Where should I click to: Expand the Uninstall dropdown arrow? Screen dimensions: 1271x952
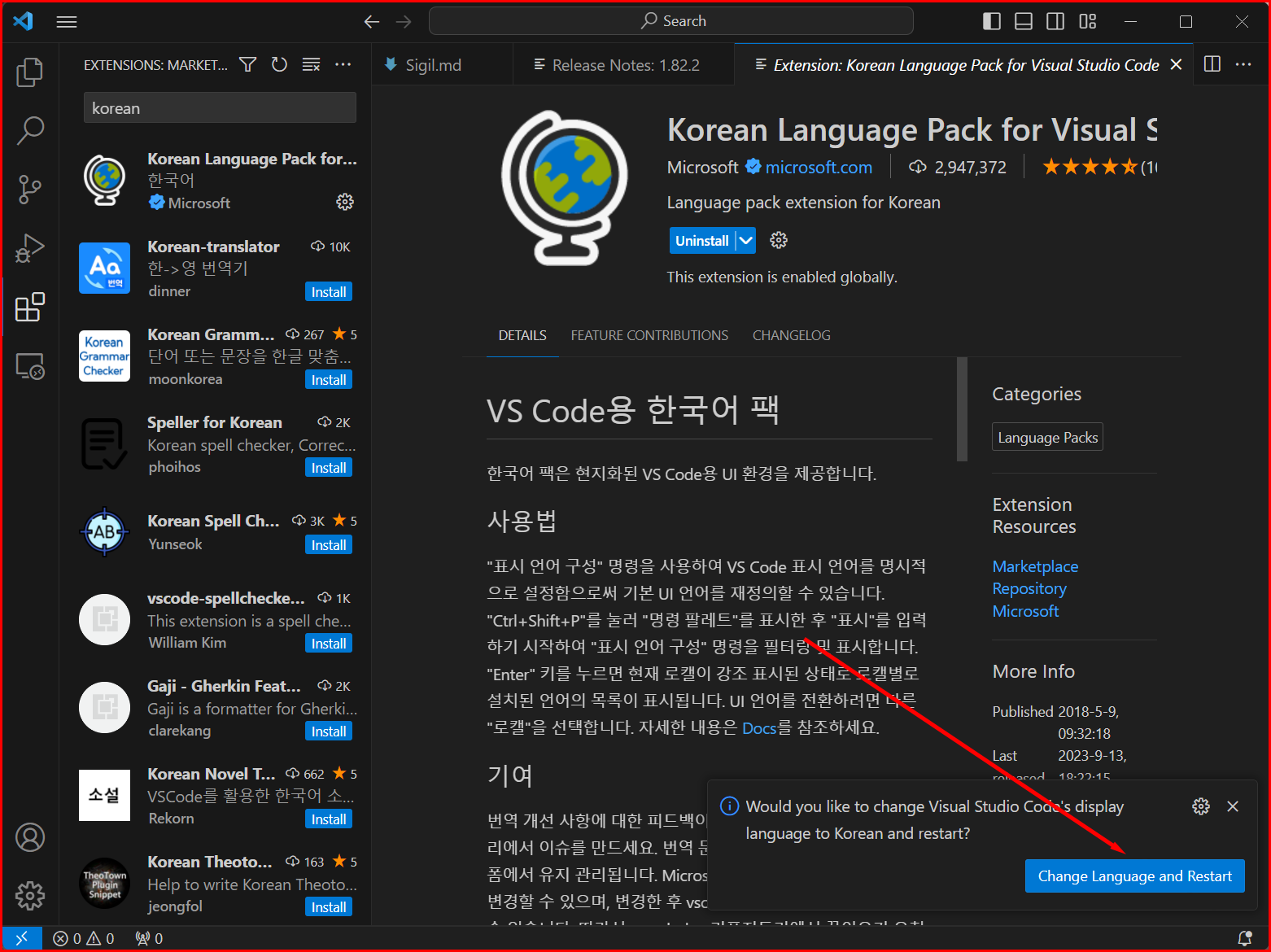746,241
